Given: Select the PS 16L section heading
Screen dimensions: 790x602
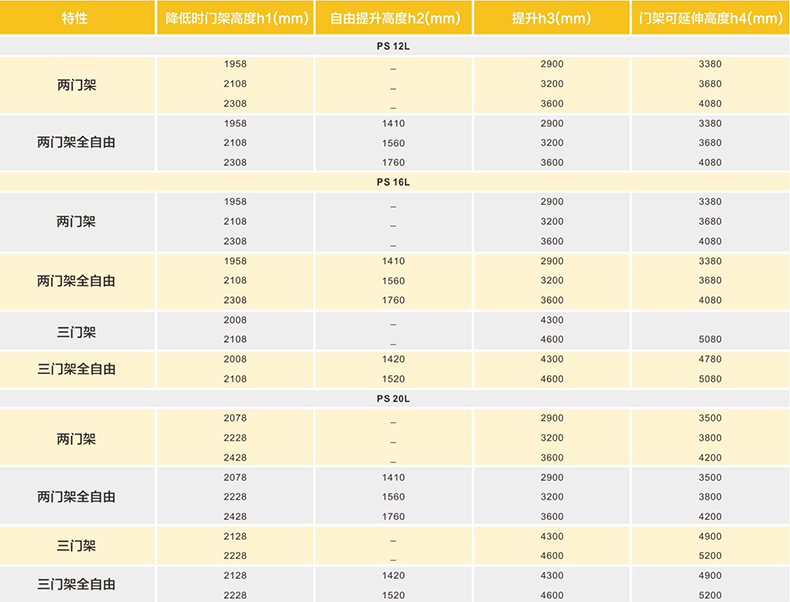Looking at the screenshot, I should (x=393, y=182).
